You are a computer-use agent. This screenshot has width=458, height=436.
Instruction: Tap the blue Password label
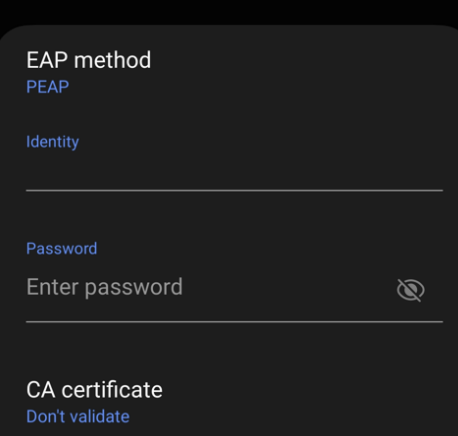[x=62, y=249]
